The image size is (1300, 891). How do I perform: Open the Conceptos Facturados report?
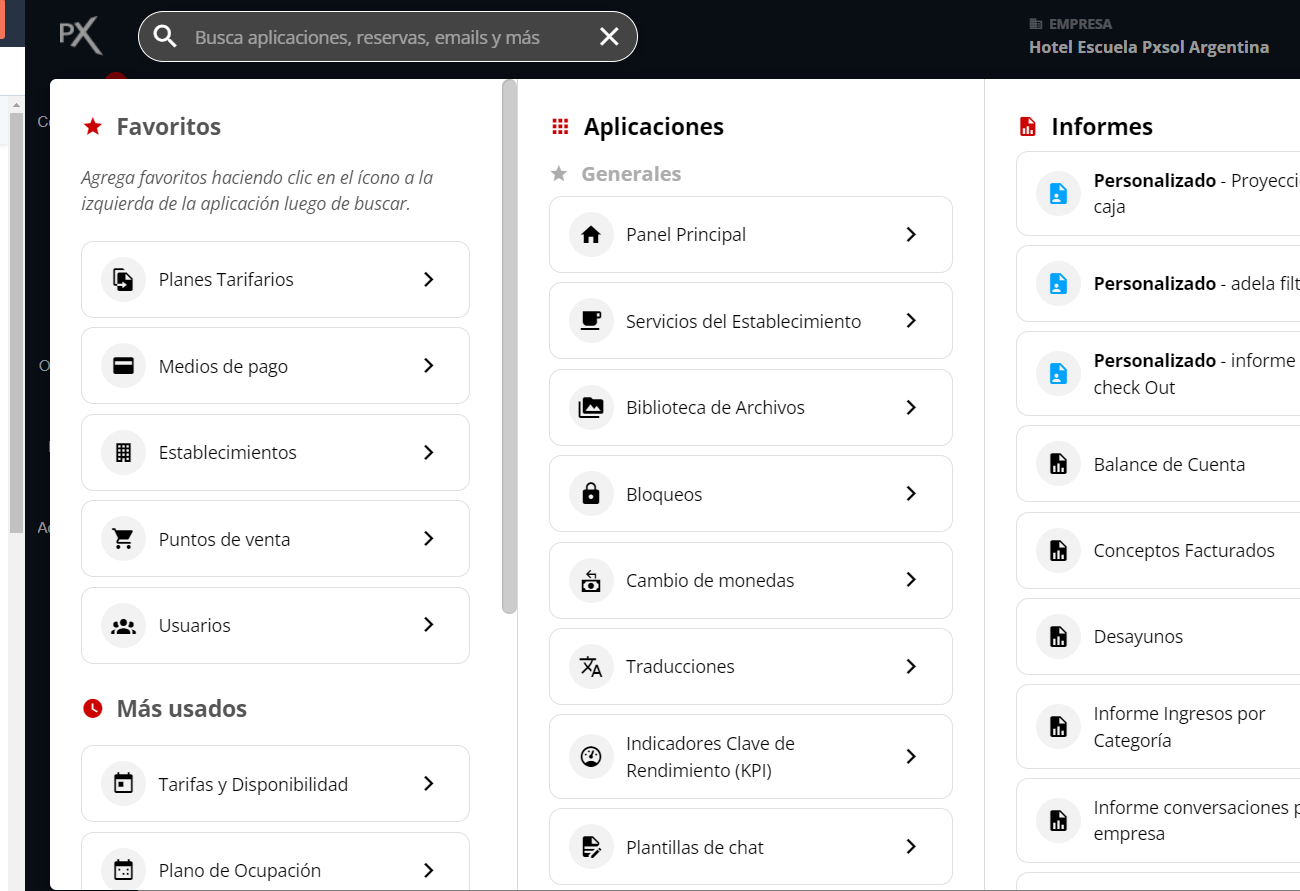click(x=1184, y=551)
